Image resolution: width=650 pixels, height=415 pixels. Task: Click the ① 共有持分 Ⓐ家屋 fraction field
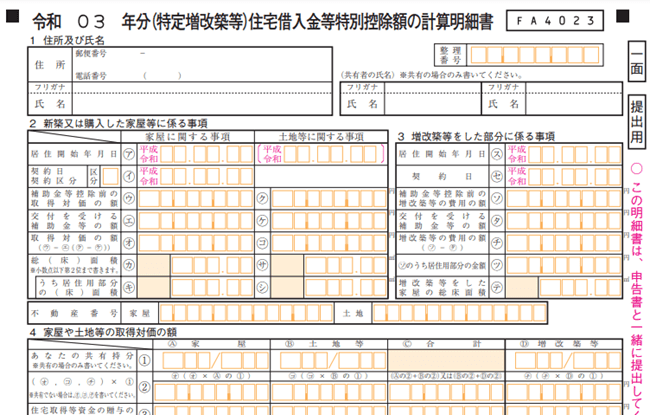point(216,360)
